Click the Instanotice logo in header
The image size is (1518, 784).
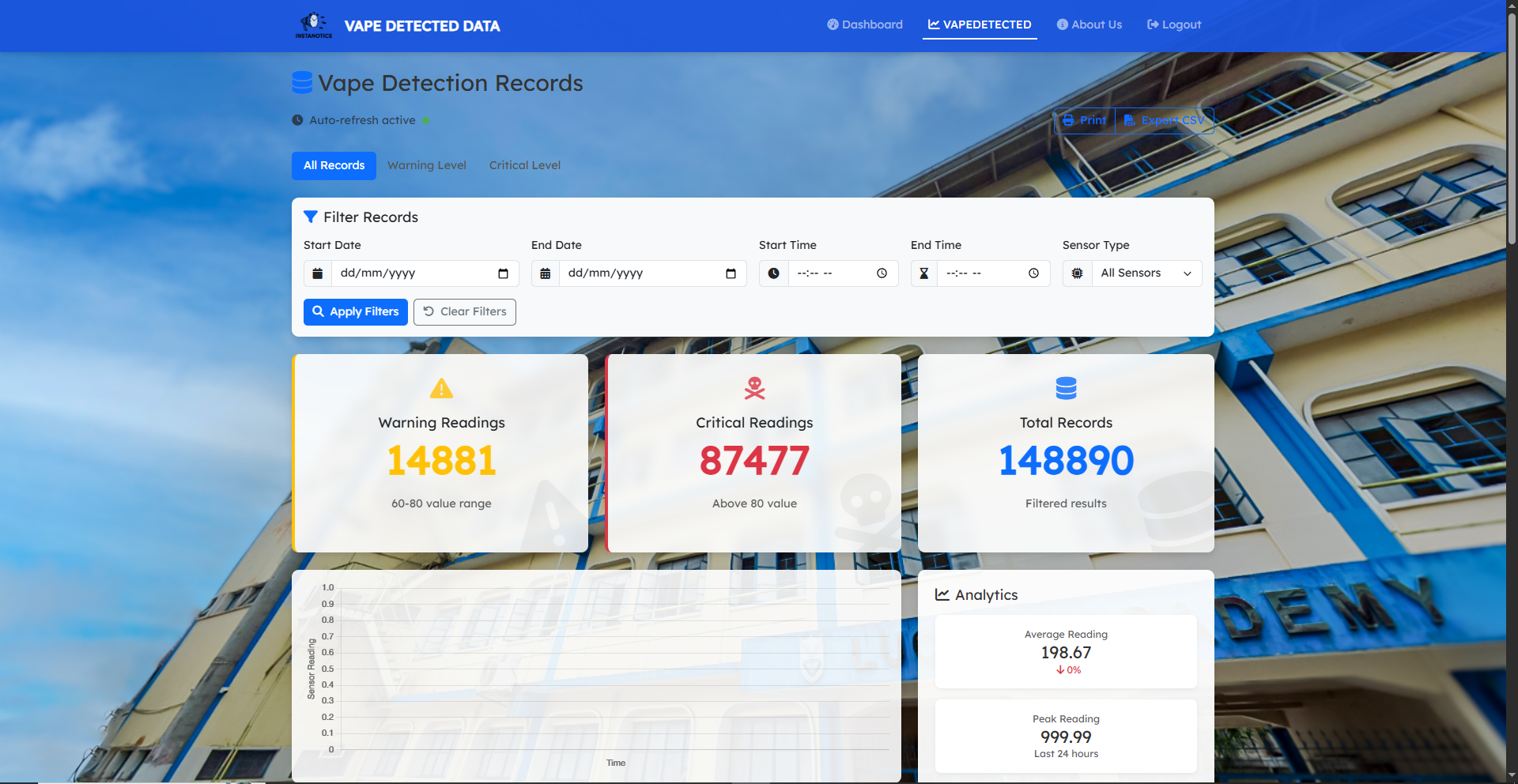314,25
